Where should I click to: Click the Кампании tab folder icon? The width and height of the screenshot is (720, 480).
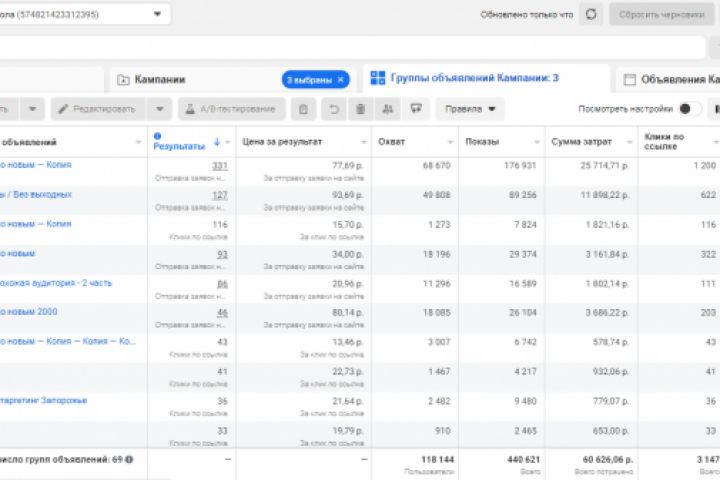pyautogui.click(x=123, y=80)
